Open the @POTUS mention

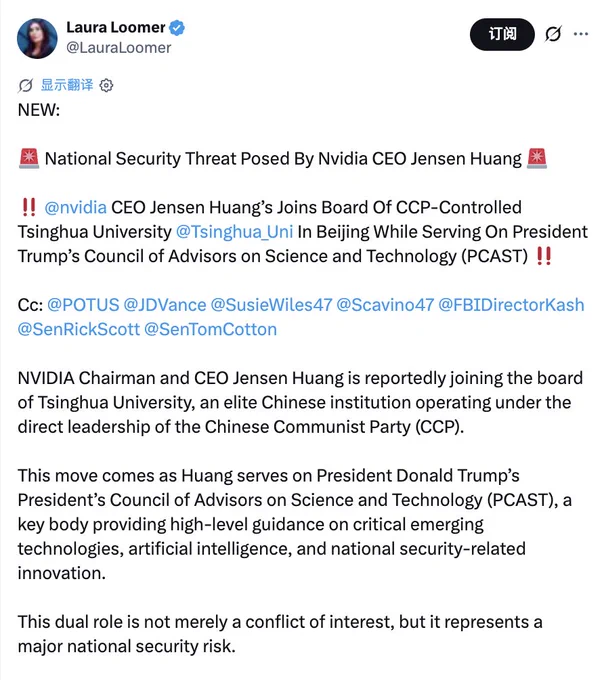[x=83, y=305]
